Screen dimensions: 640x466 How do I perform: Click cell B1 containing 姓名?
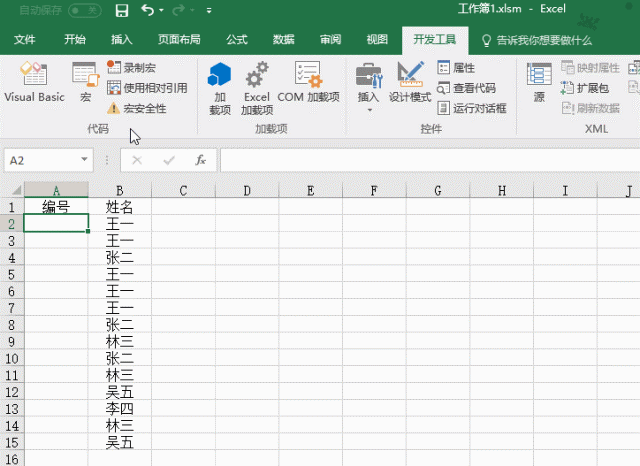(120, 207)
